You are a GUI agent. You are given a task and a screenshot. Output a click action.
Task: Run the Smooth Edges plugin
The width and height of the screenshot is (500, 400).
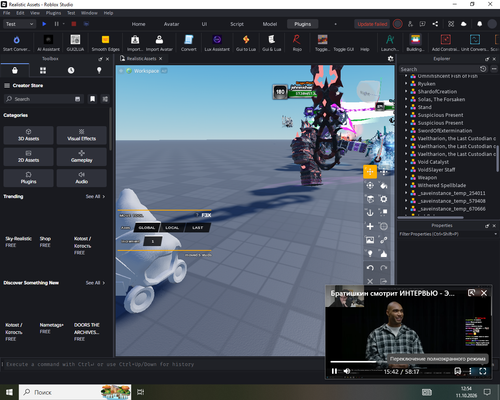point(105,43)
